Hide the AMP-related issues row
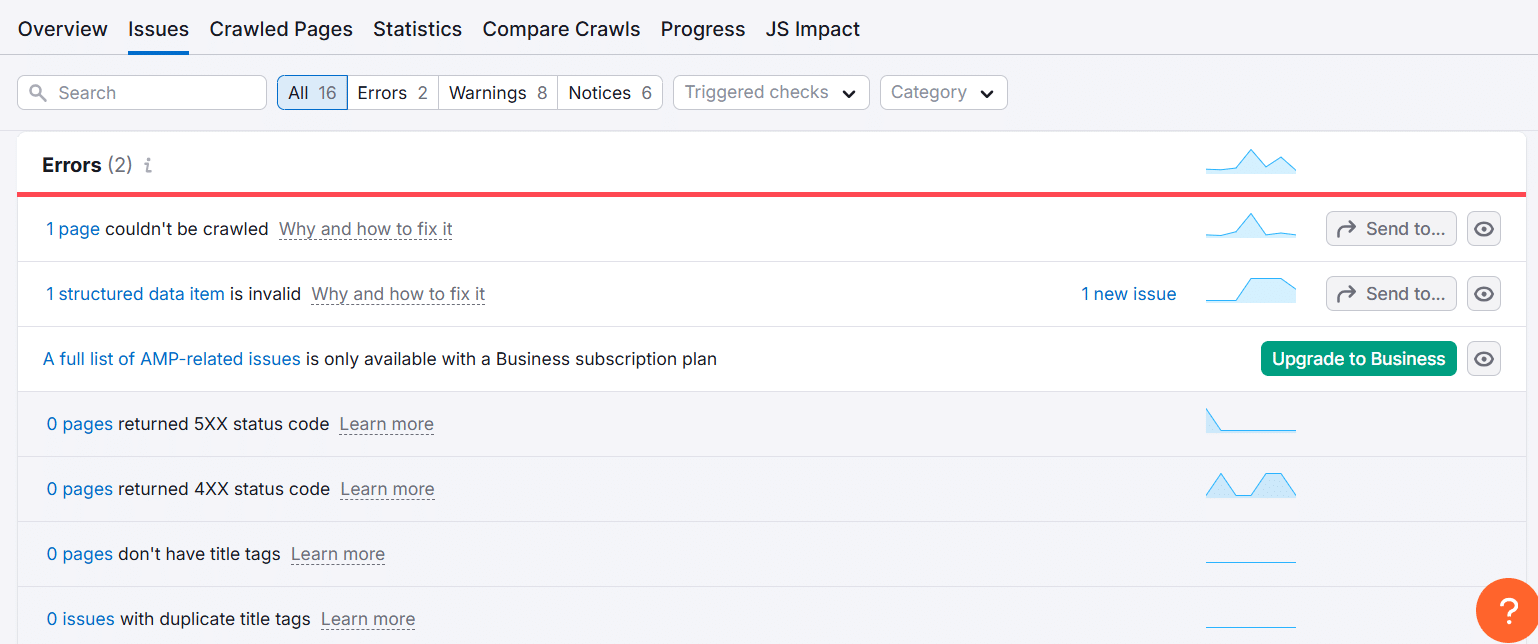Image resolution: width=1538 pixels, height=644 pixels. point(1484,359)
